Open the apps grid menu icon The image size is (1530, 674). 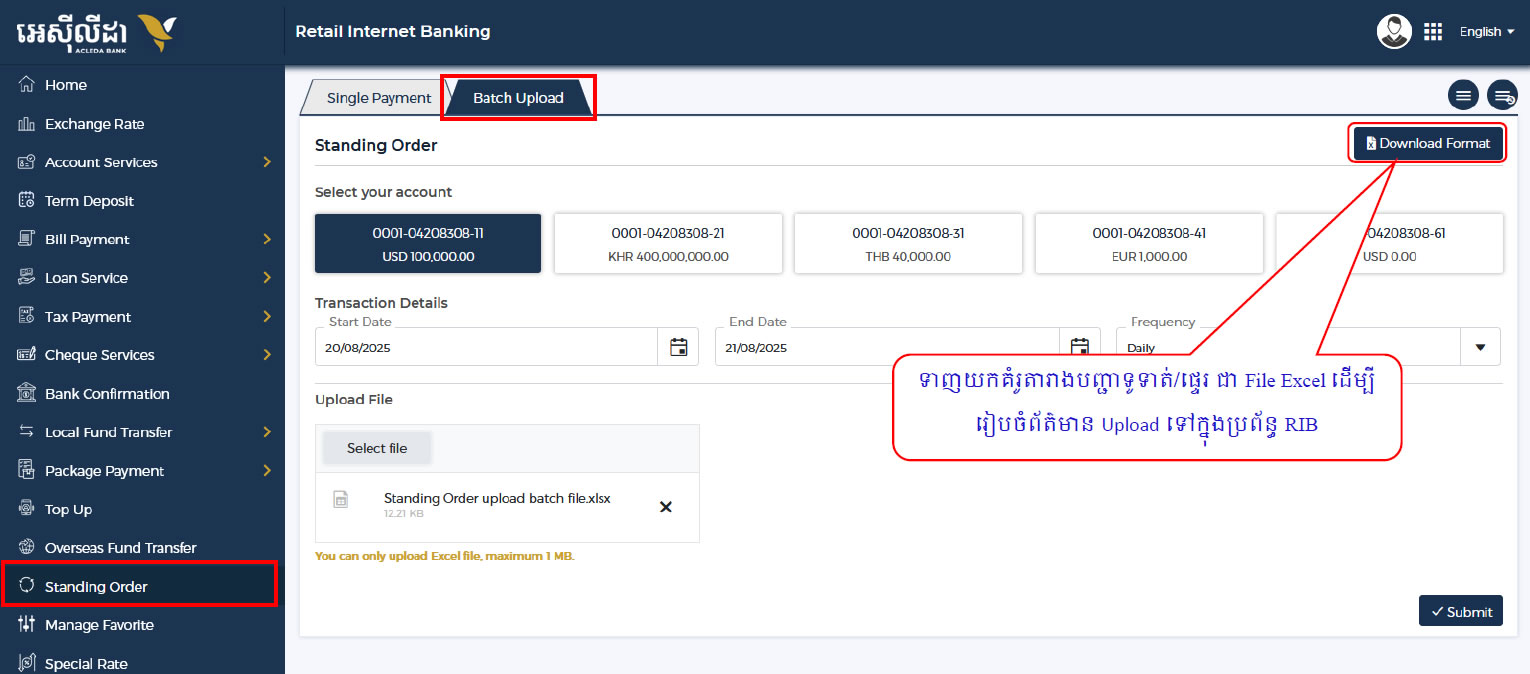click(1433, 32)
